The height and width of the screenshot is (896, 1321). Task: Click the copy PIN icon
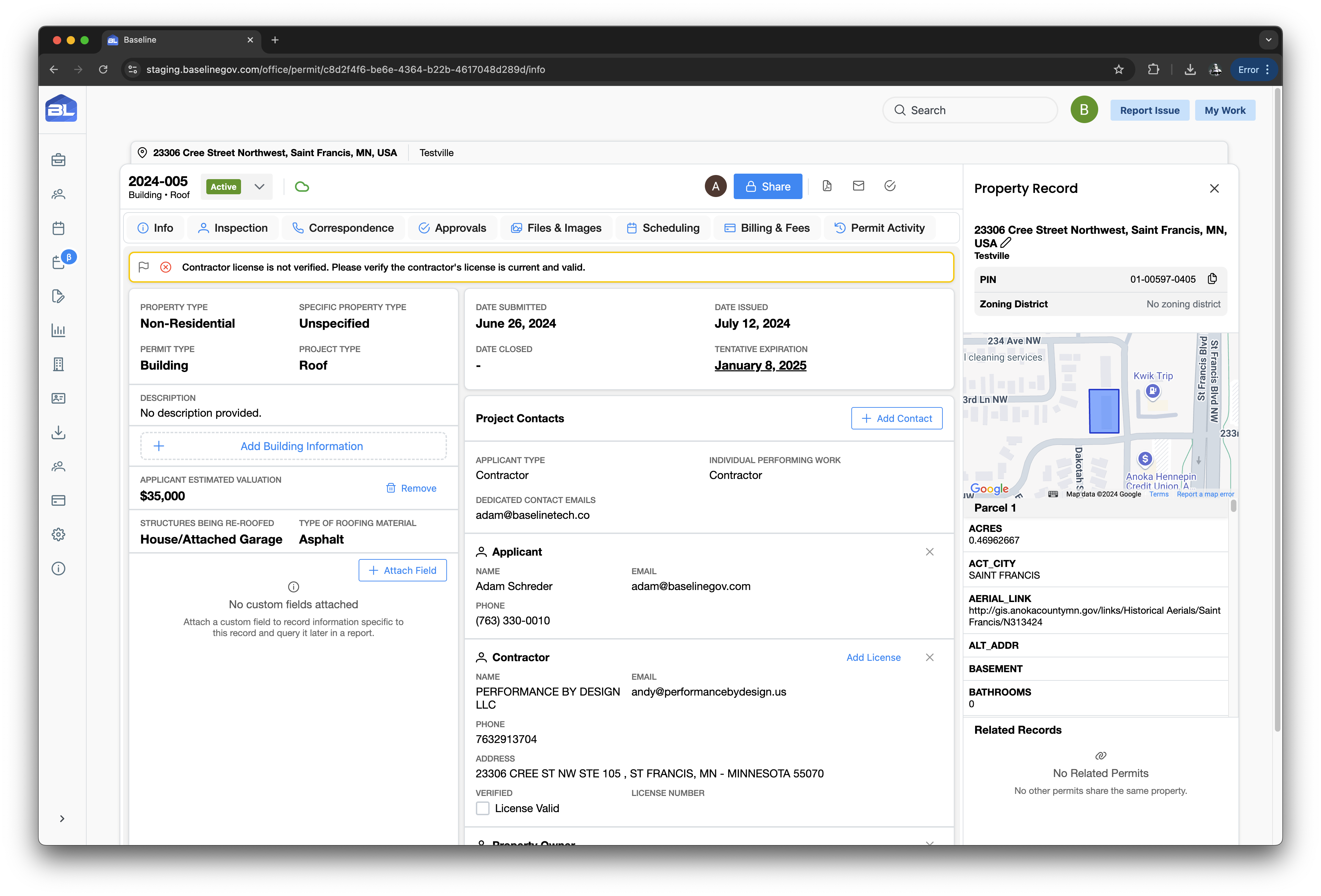[x=1212, y=278]
